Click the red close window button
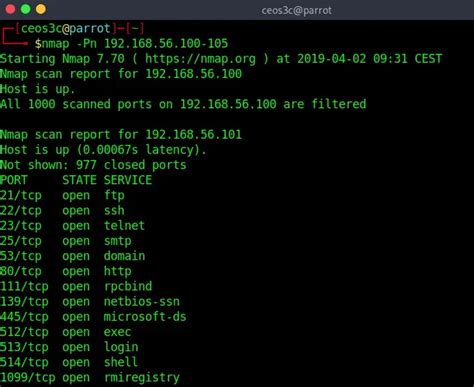This screenshot has height=387, width=474. point(10,9)
